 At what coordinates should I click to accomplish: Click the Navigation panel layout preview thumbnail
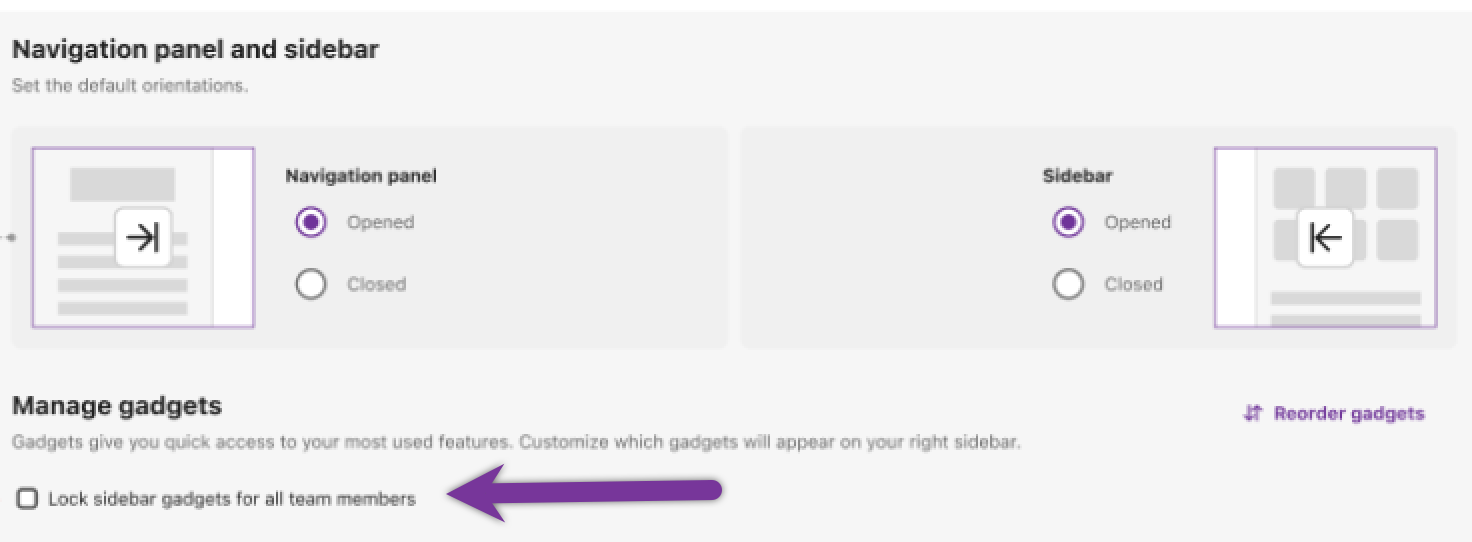[x=143, y=237]
